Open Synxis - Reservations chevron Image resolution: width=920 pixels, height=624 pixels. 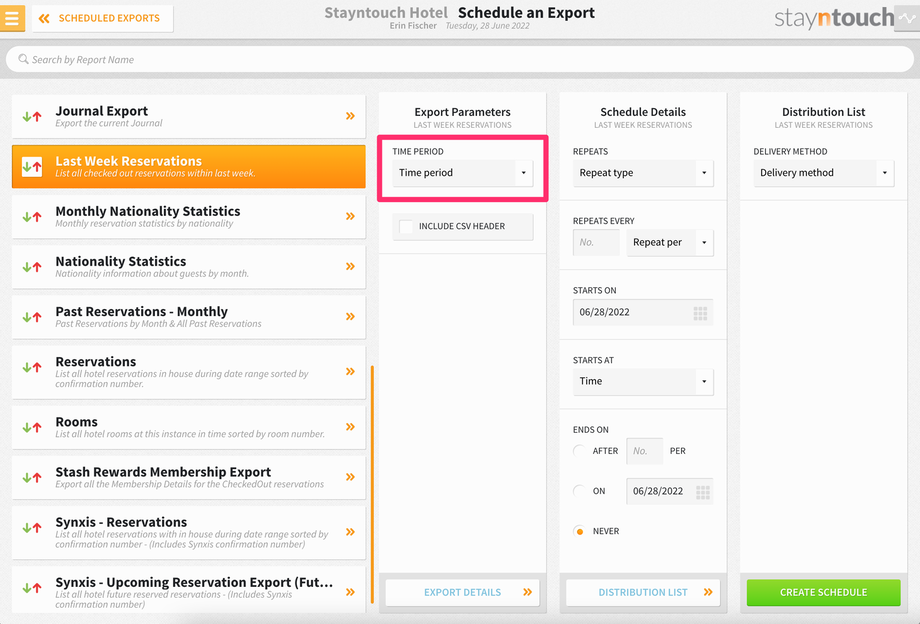(x=350, y=532)
